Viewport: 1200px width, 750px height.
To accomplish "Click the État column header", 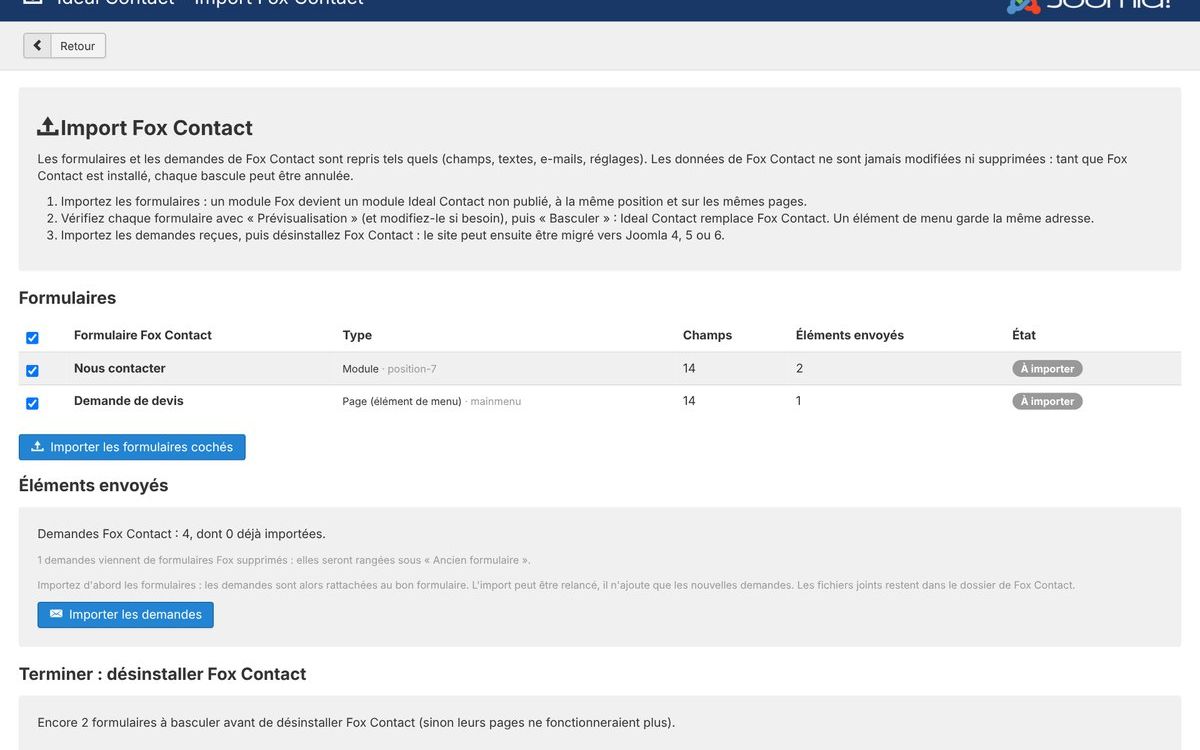I will 1024,335.
